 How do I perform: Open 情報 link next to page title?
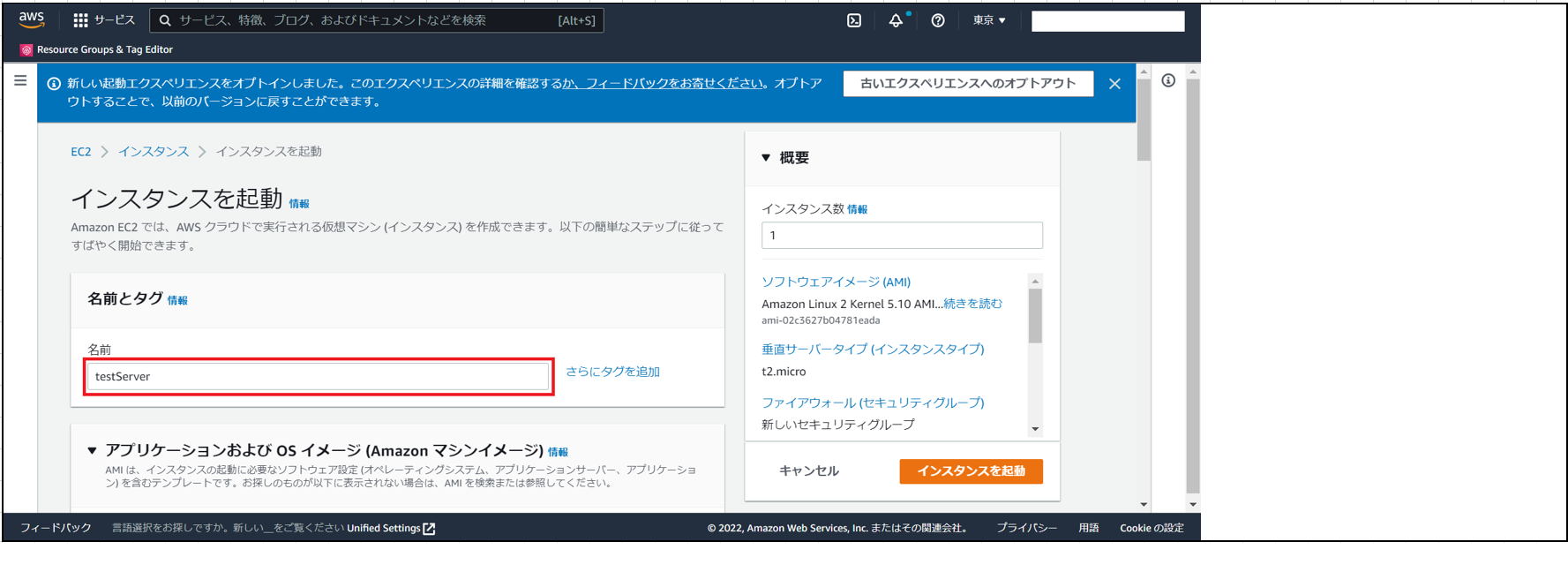(x=299, y=204)
